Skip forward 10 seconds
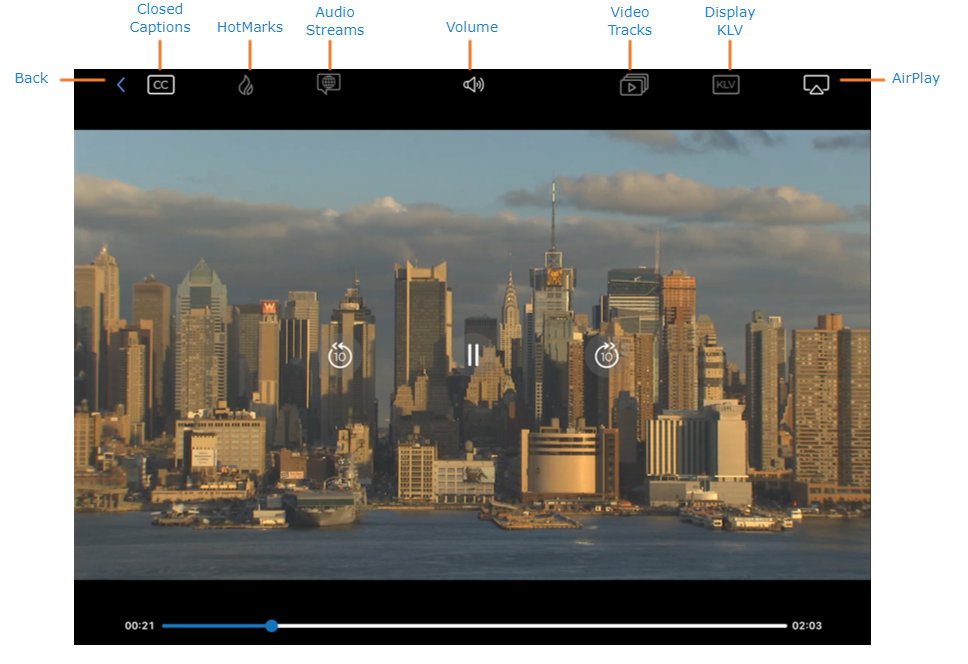 click(606, 355)
